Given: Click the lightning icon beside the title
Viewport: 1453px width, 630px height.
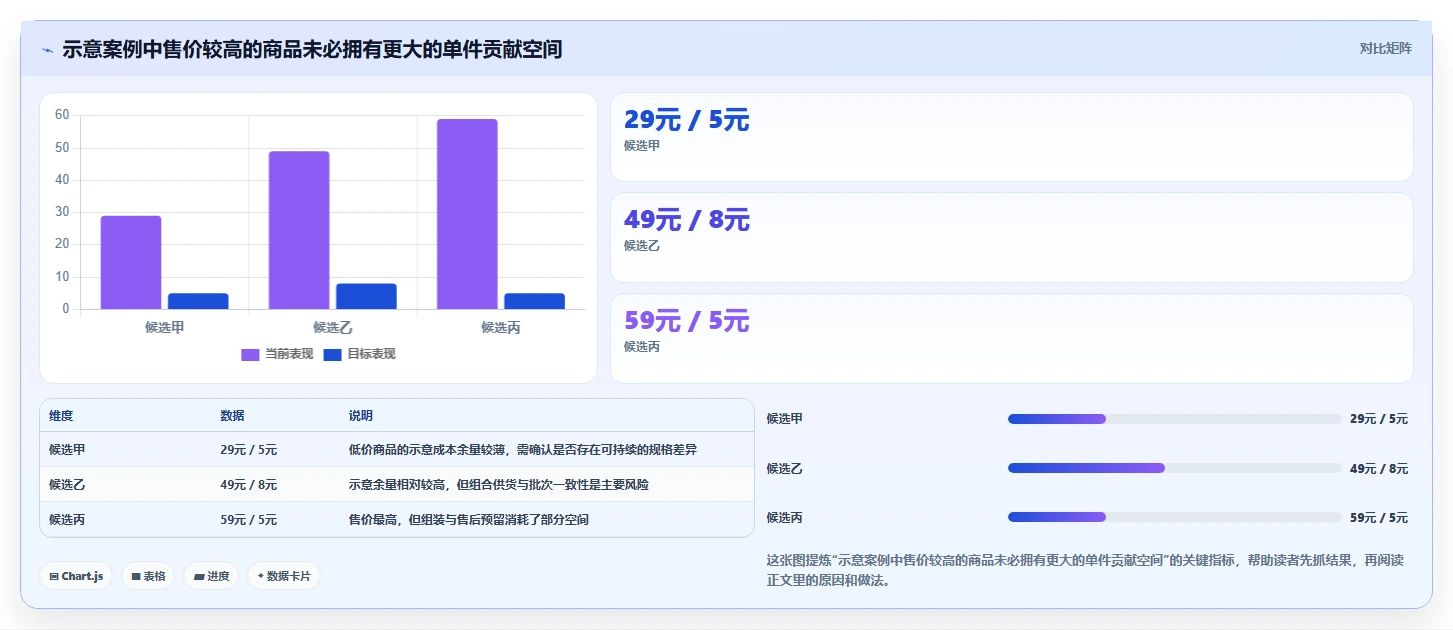Looking at the screenshot, I should click(x=47, y=49).
